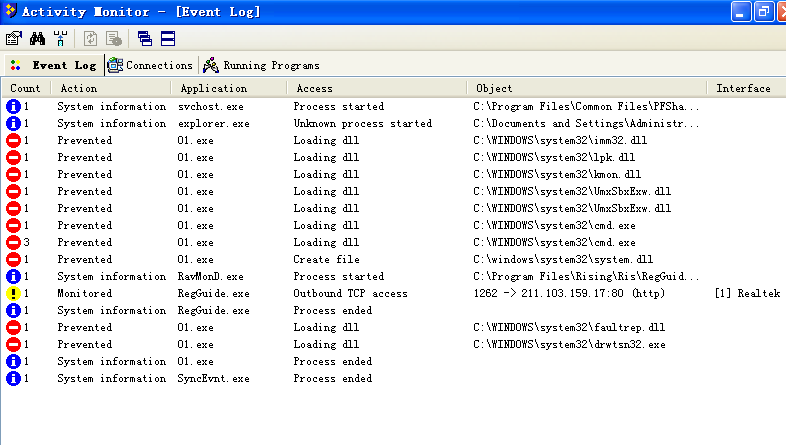786x445 pixels.
Task: Click info icon of explorer.exe row
Action: [14, 123]
